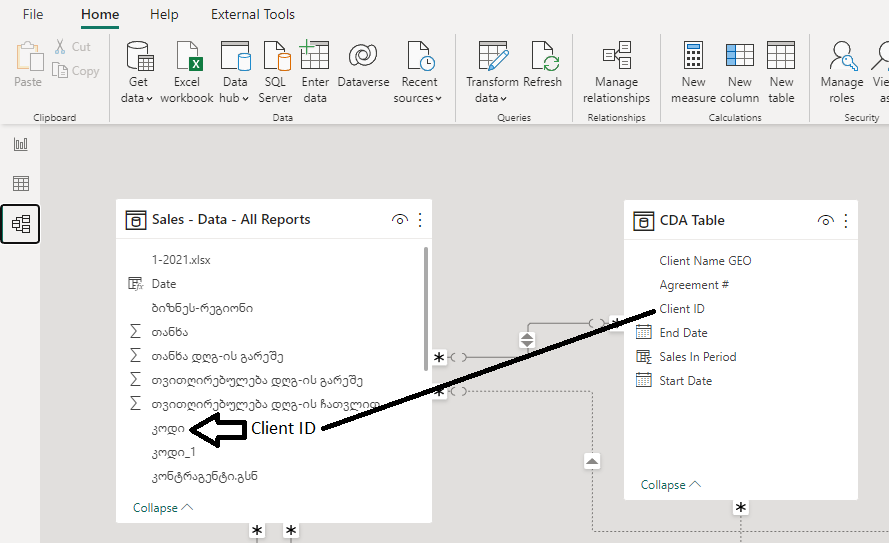
Task: Open the Get data dropdown
Action: tap(137, 72)
